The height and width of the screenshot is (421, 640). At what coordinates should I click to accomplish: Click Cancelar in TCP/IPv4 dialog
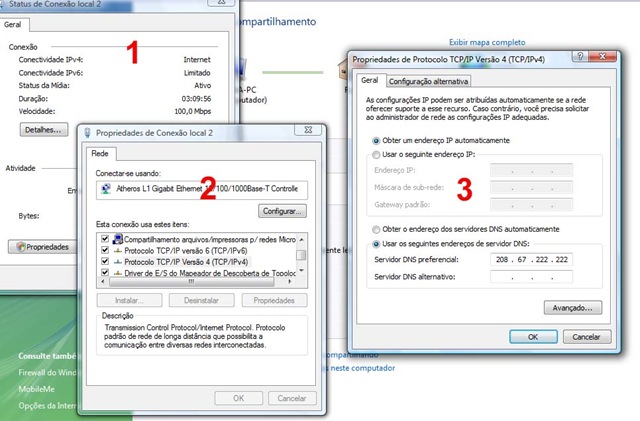587,337
